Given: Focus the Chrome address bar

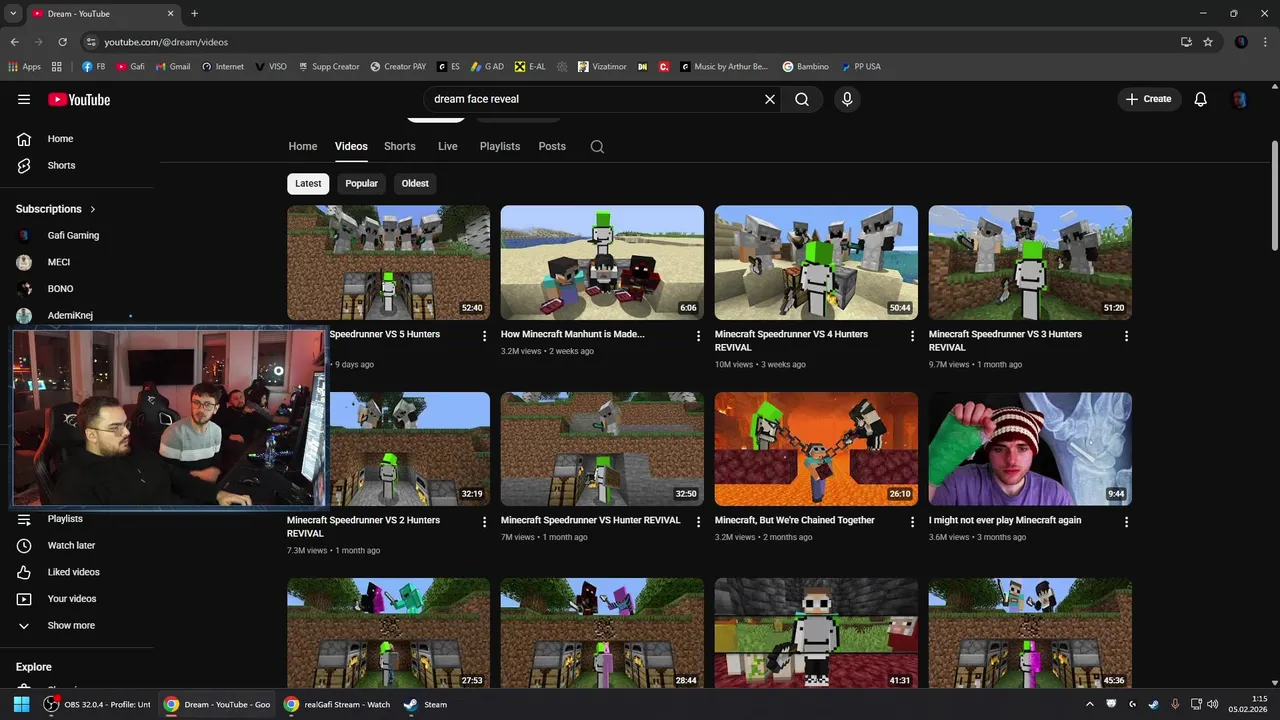Looking at the screenshot, I should pyautogui.click(x=630, y=42).
